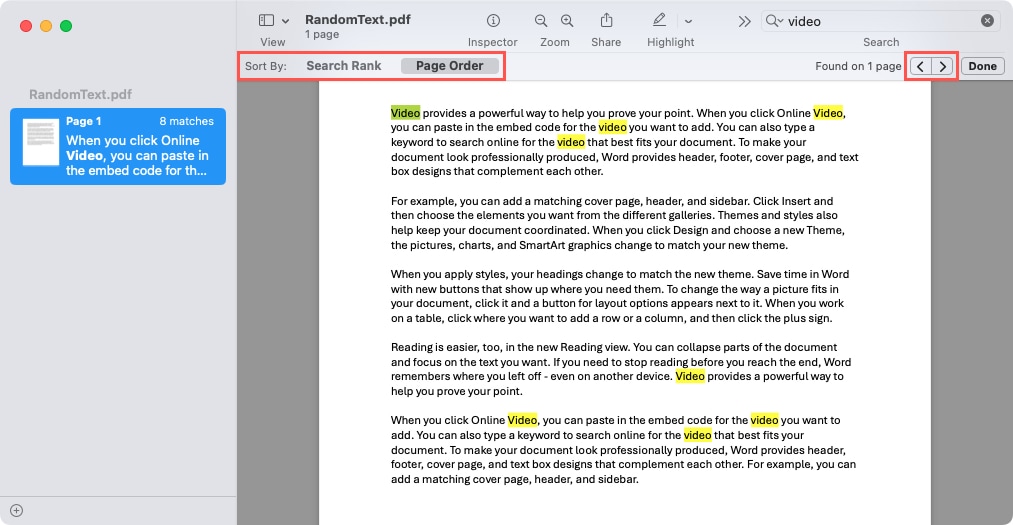Viewport: 1013px width, 525px height.
Task: Go to previous search match
Action: [x=921, y=66]
